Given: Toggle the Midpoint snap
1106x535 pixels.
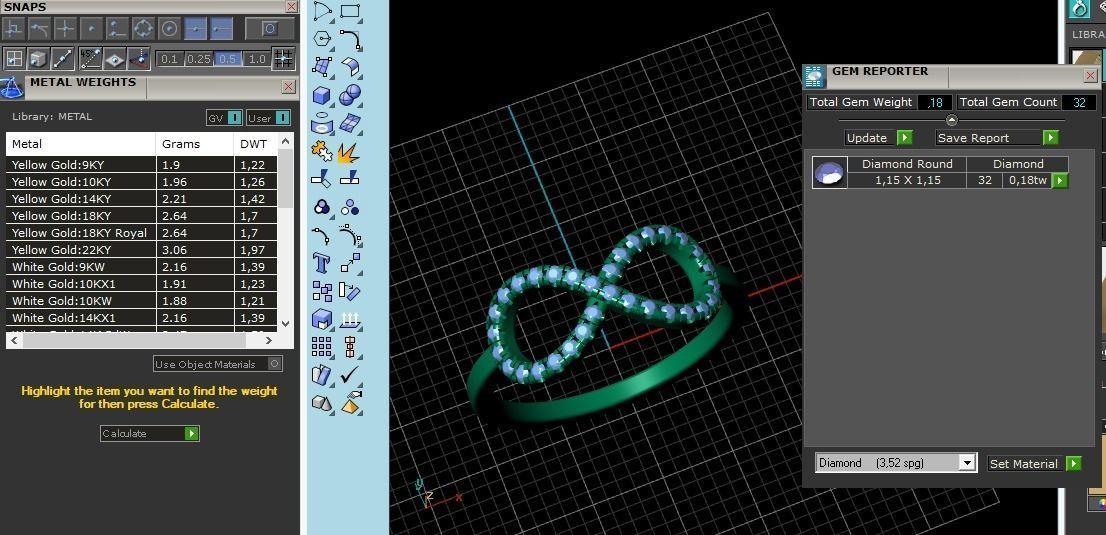Looking at the screenshot, I should click(x=195, y=28).
